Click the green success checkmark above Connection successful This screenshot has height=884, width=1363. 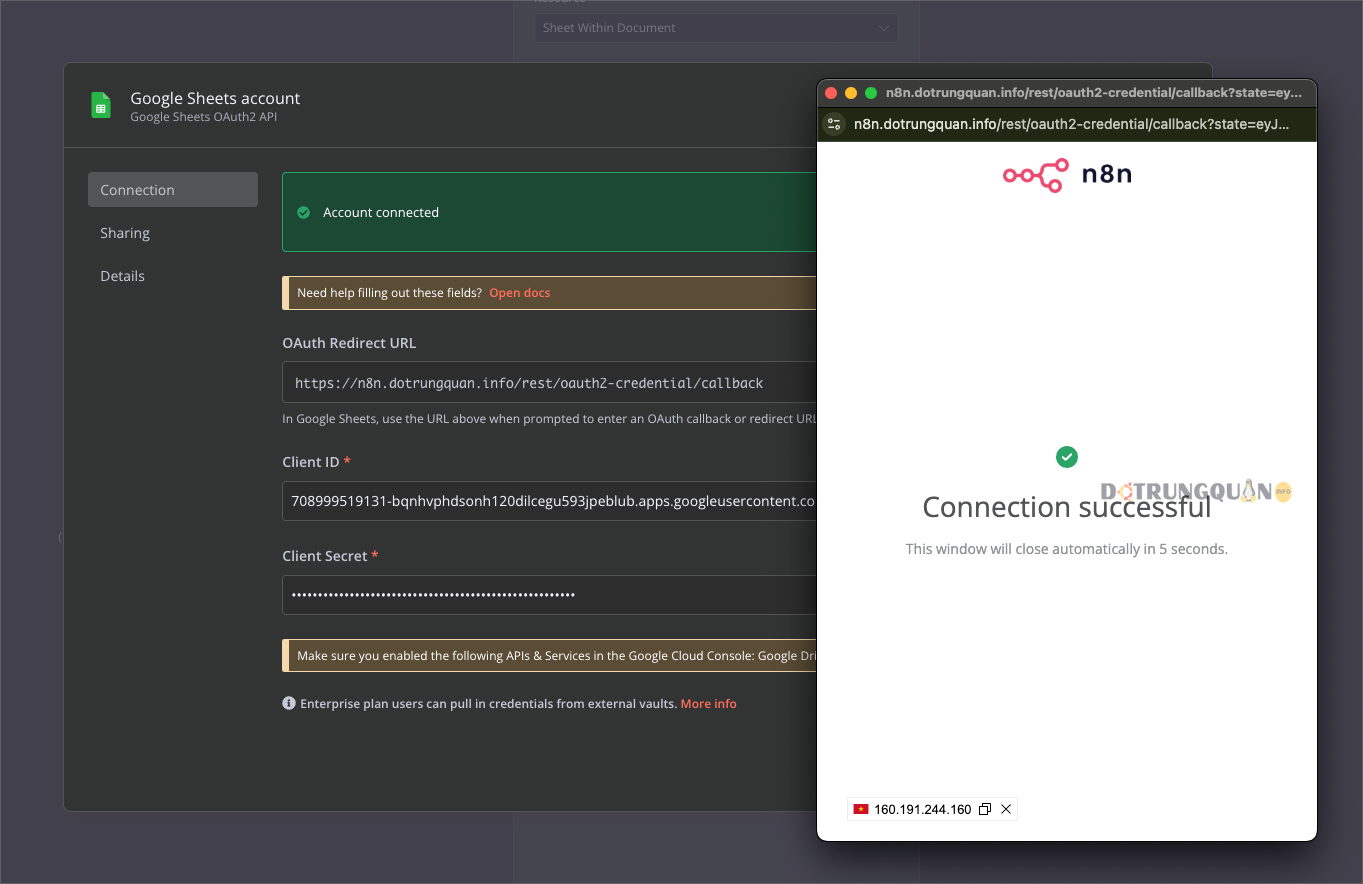coord(1067,457)
